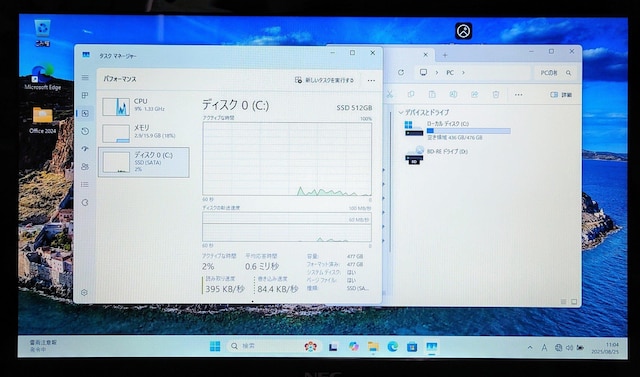This screenshot has width=640, height=377.
Task: Select BD-RE ドライブ (D:) drive
Action: point(437,155)
